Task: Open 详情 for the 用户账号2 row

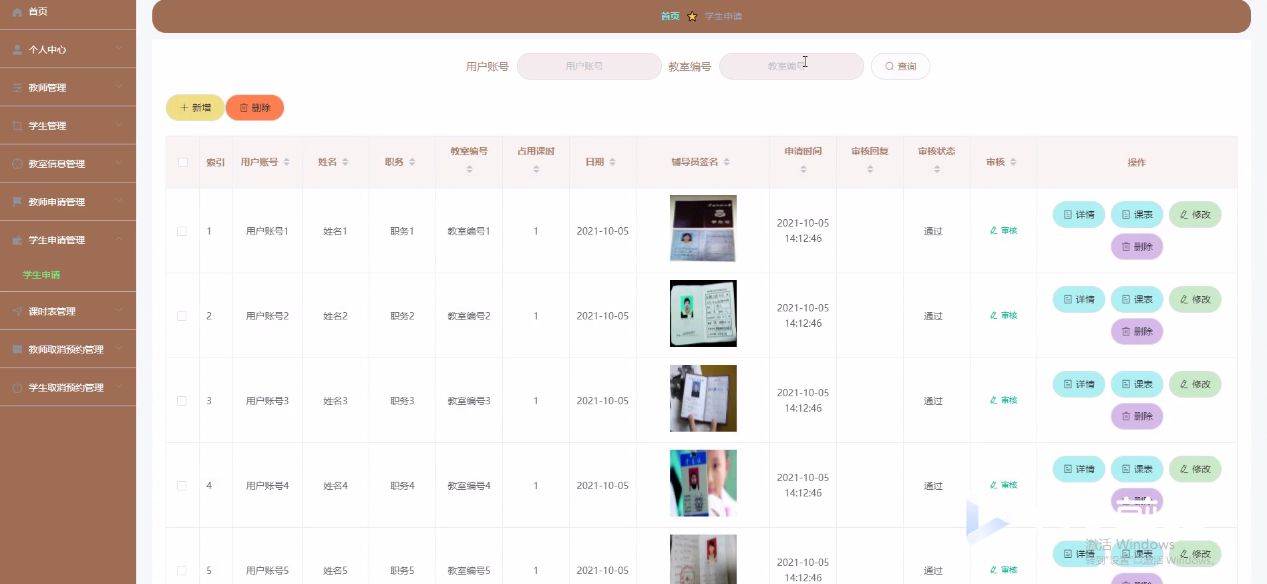Action: [1079, 299]
